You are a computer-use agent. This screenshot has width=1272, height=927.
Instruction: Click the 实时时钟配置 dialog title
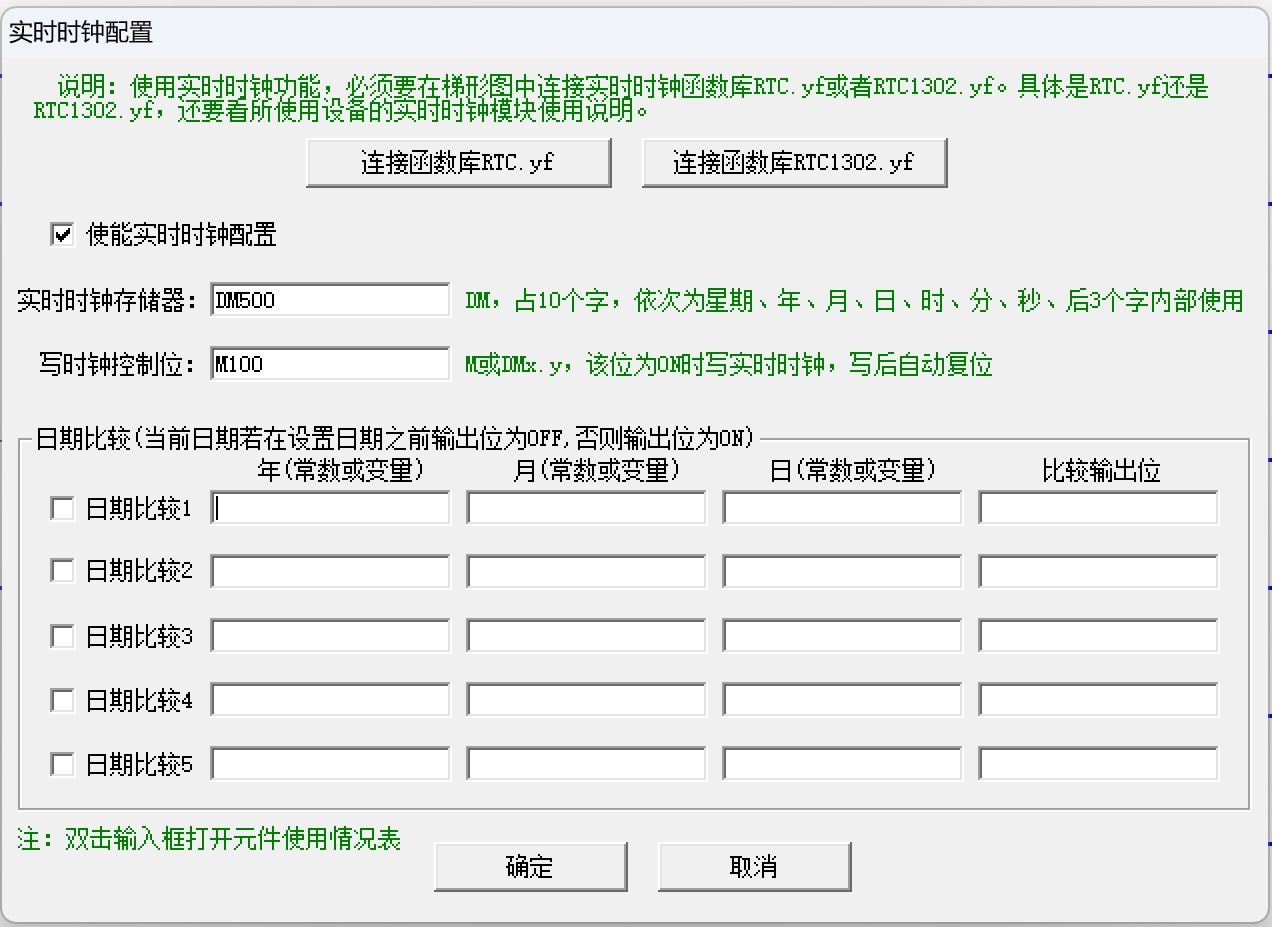[x=81, y=32]
